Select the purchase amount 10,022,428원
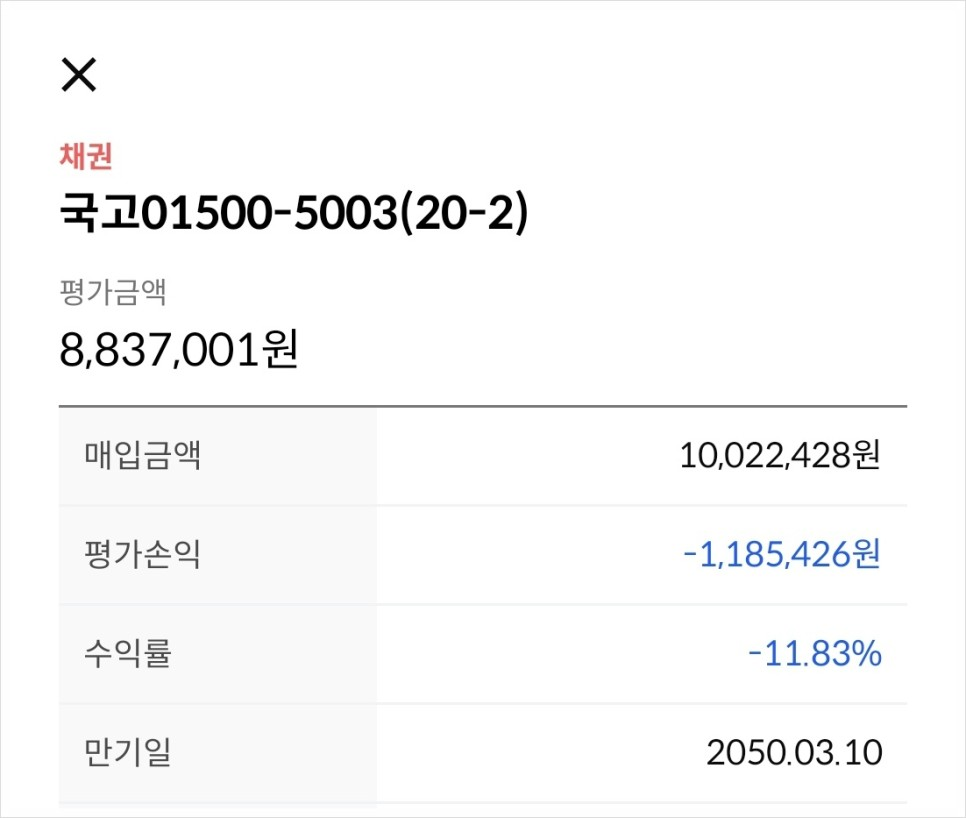 [x=780, y=456]
